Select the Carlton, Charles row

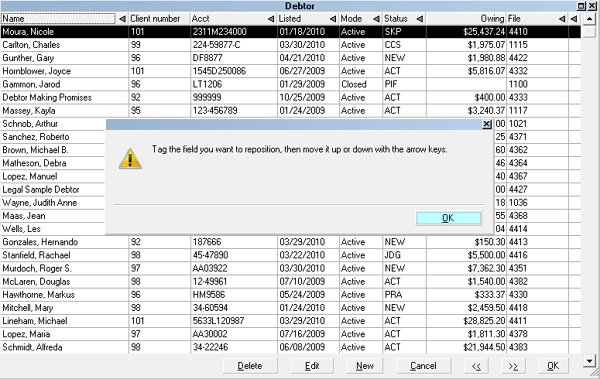click(290, 45)
